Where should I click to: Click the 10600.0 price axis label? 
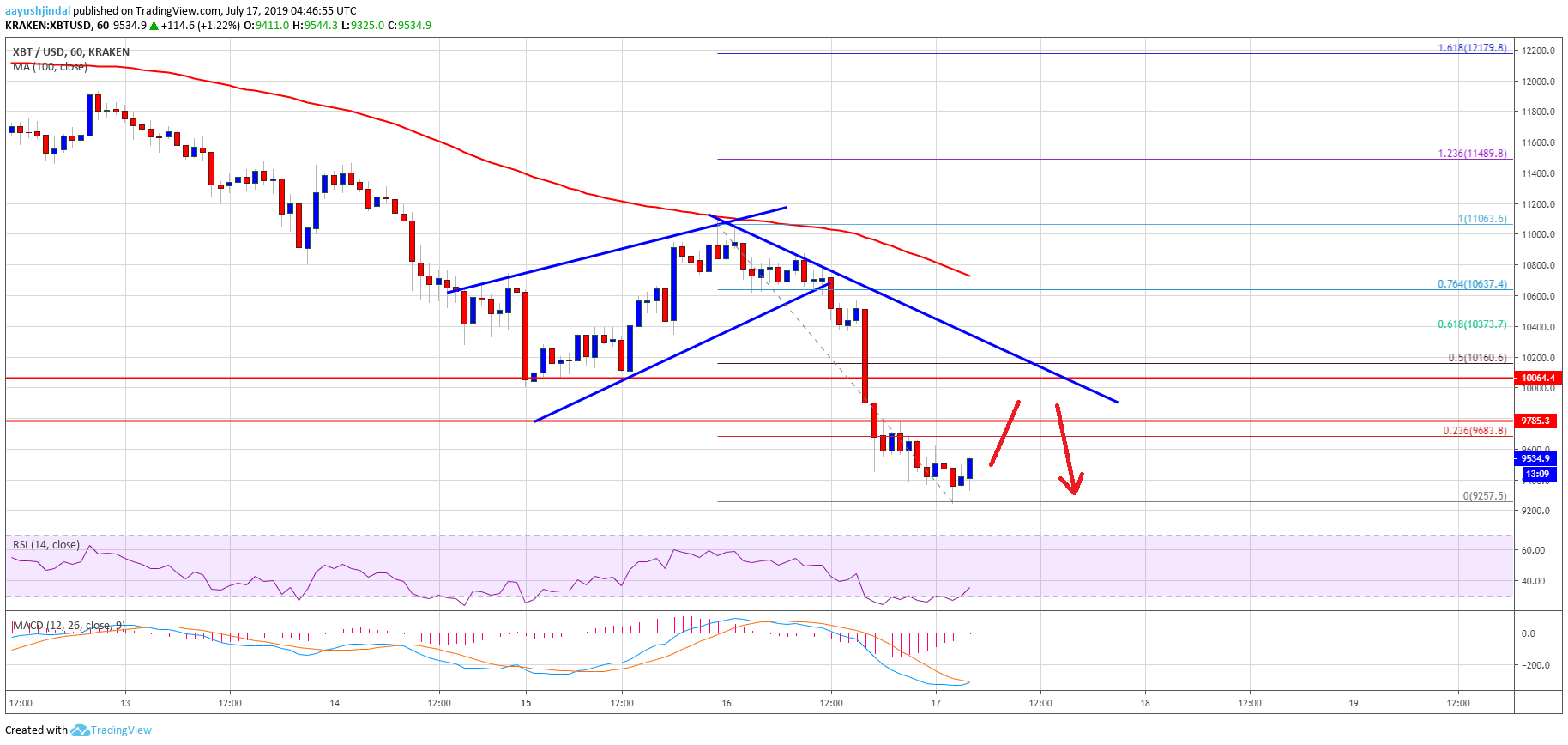[x=1538, y=296]
